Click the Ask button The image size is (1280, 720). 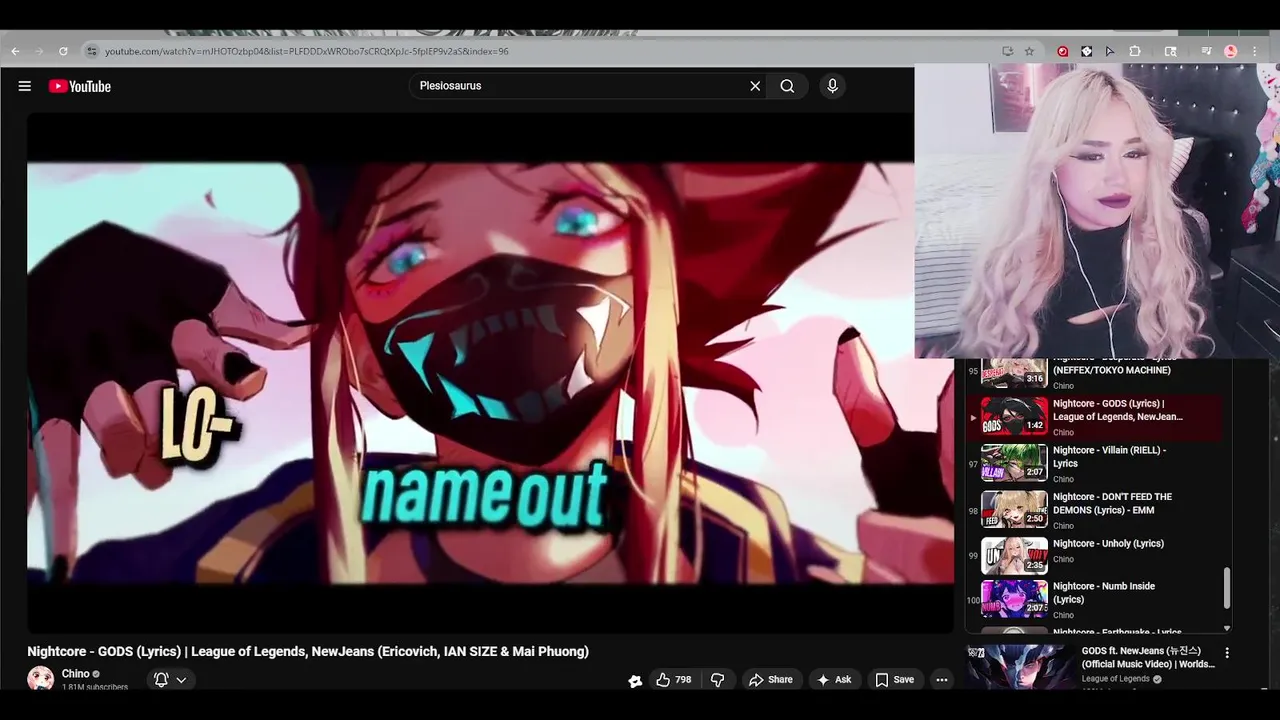(834, 679)
